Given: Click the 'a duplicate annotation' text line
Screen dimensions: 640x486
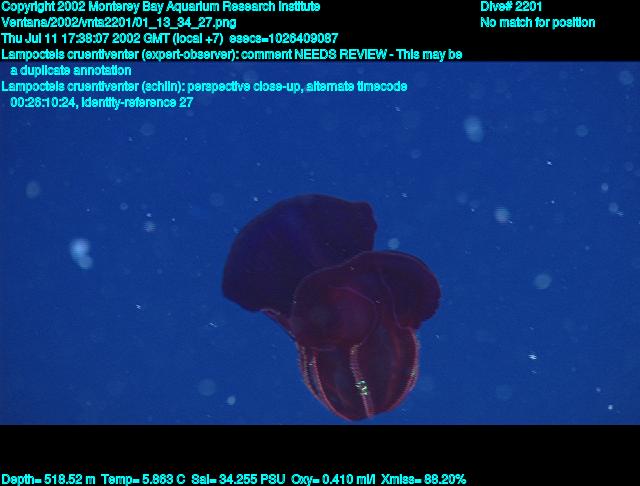Looking at the screenshot, I should [71, 71].
